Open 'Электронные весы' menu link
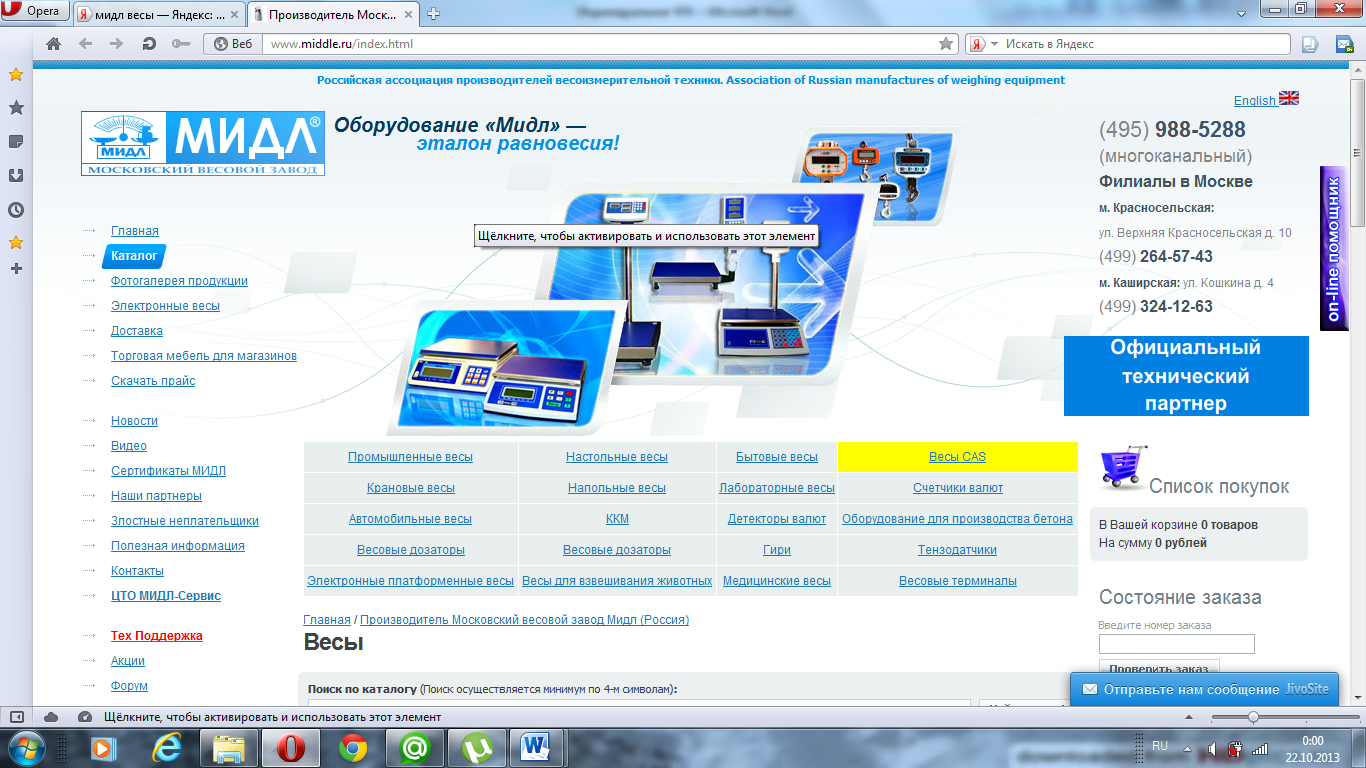Viewport: 1366px width, 768px height. [x=165, y=306]
